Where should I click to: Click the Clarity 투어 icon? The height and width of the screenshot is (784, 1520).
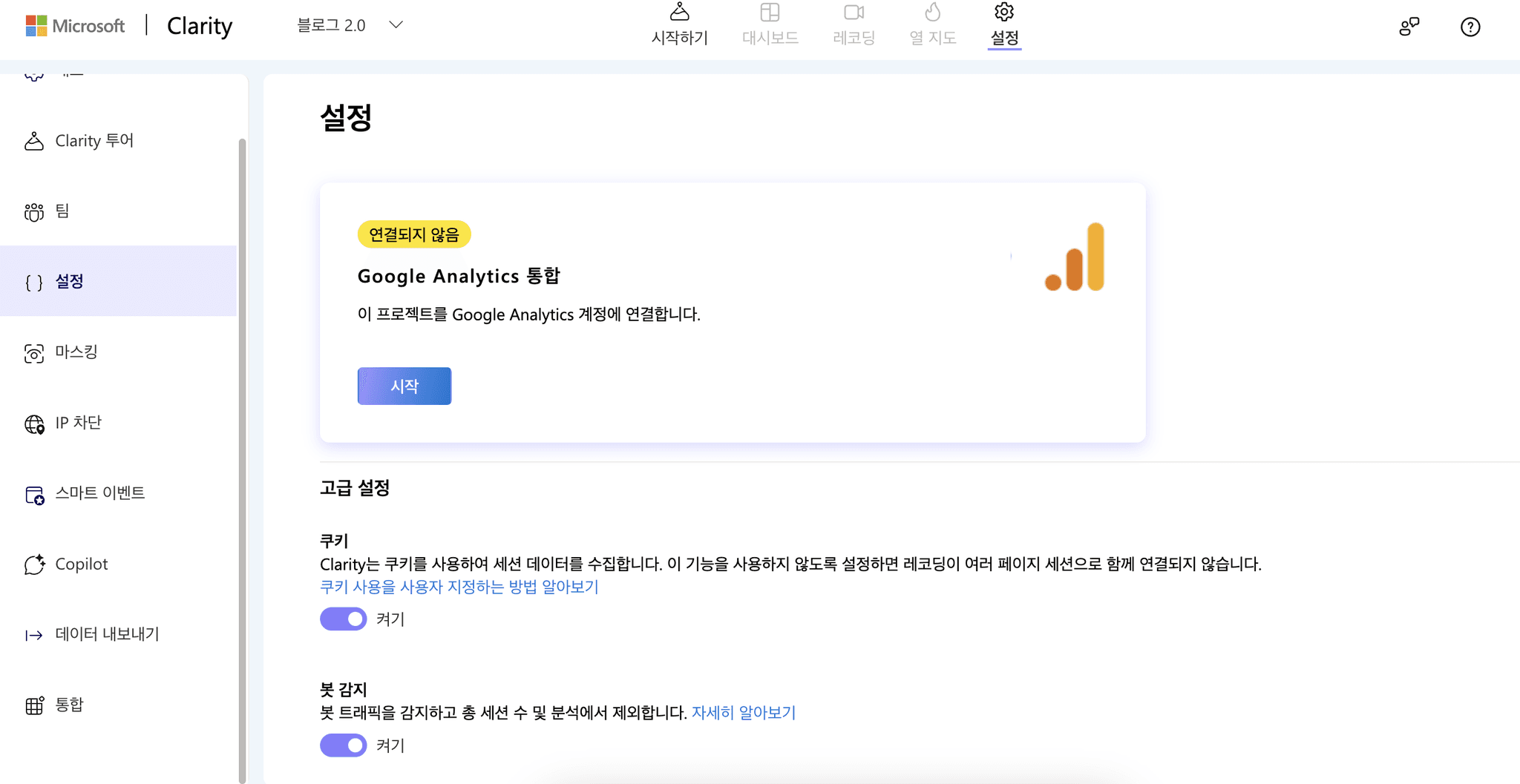(34, 141)
